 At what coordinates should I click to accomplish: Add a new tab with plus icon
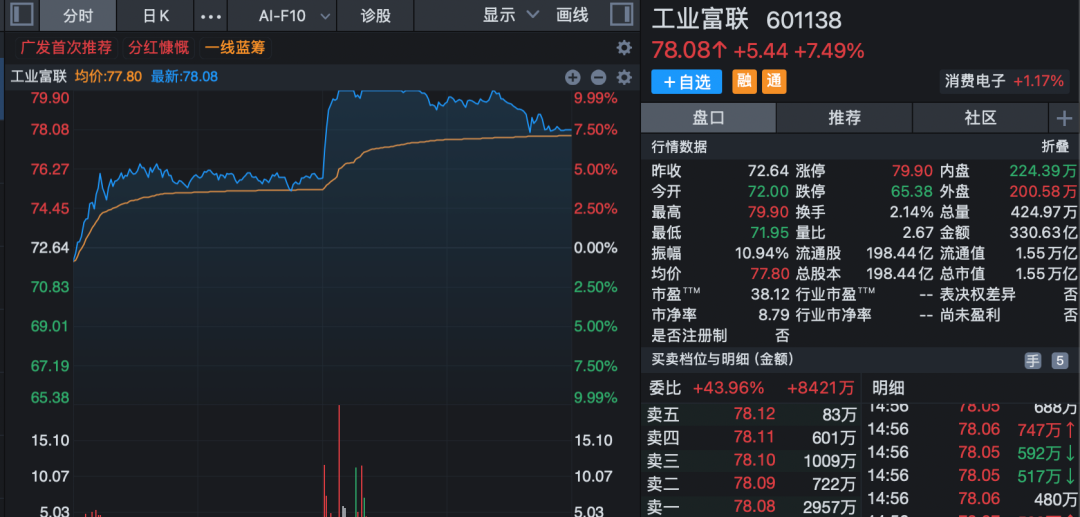coord(1064,118)
